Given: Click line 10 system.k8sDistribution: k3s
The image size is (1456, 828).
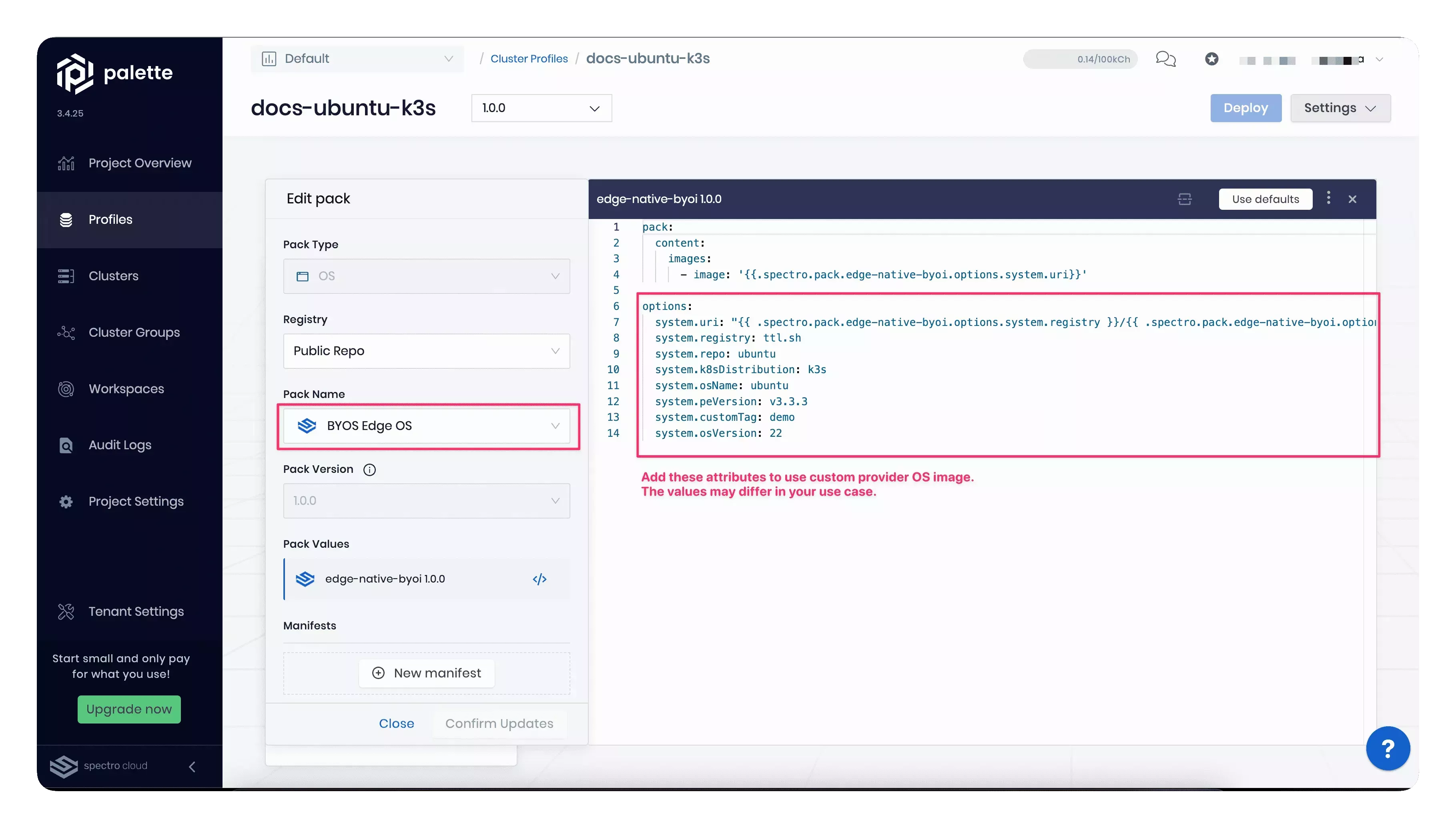Looking at the screenshot, I should pos(740,370).
